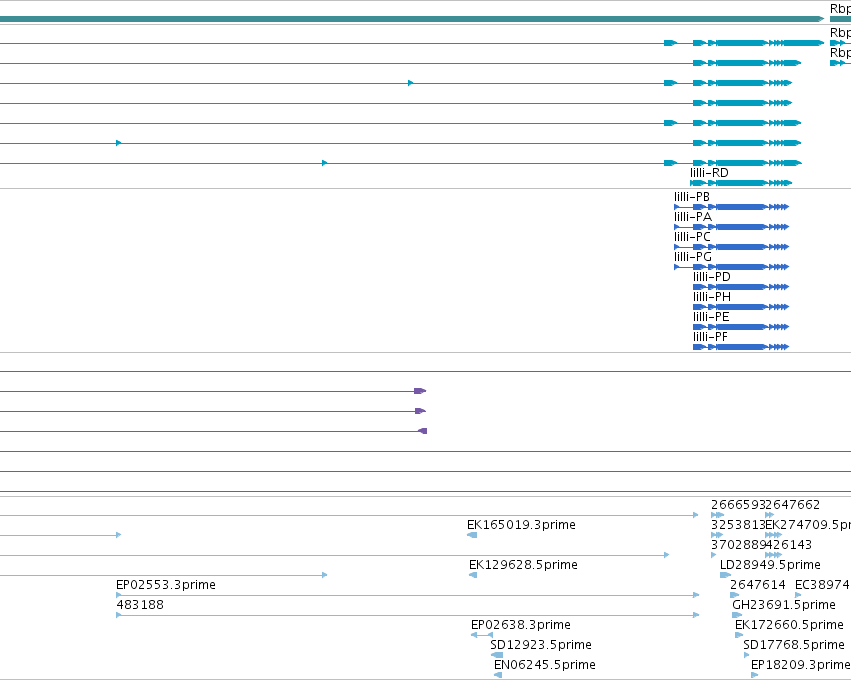Open the EP02553.3prime EST feature
The width and height of the screenshot is (851, 680).
166,585
